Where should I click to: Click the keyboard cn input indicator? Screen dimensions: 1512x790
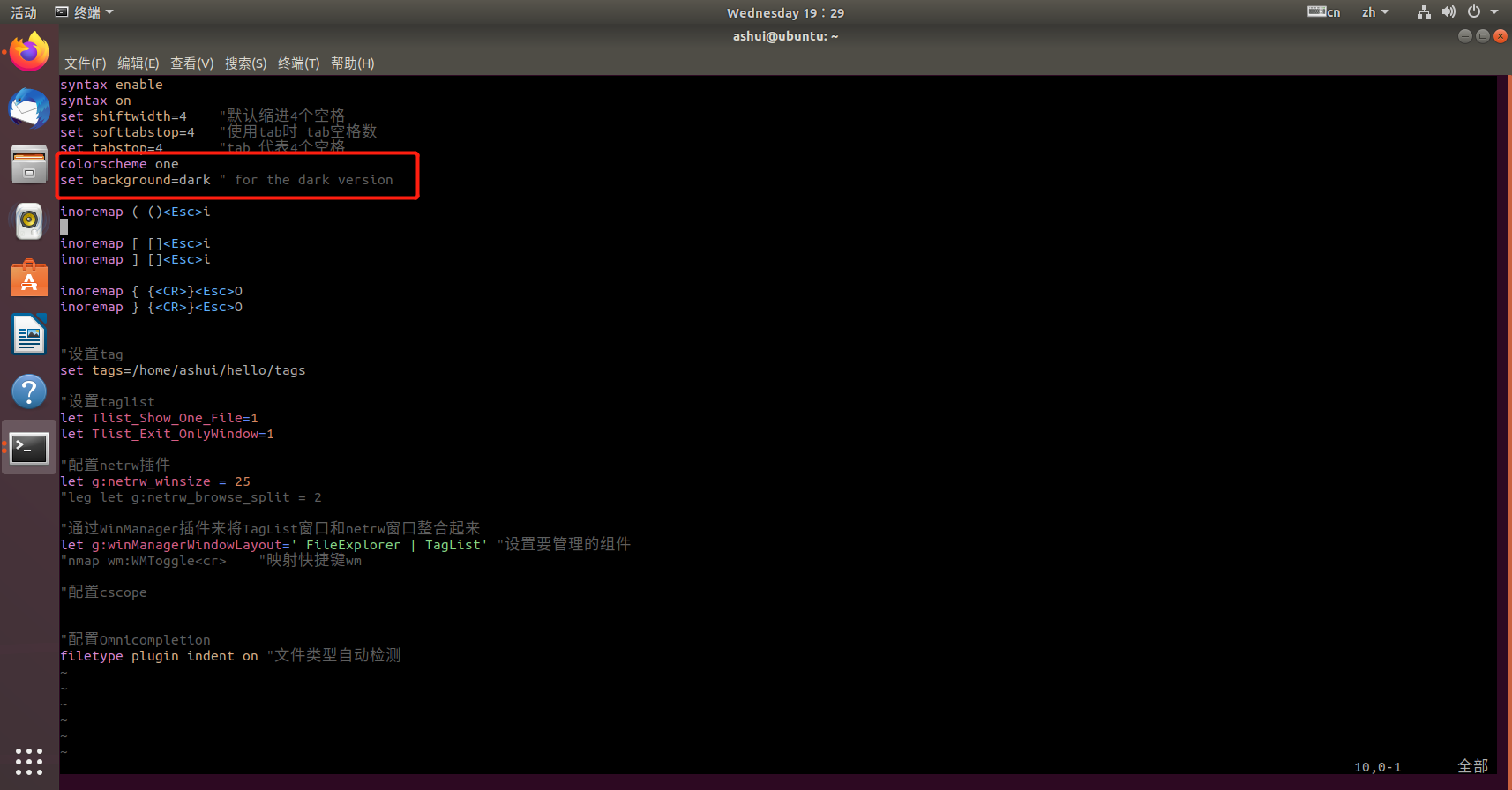[x=1323, y=12]
